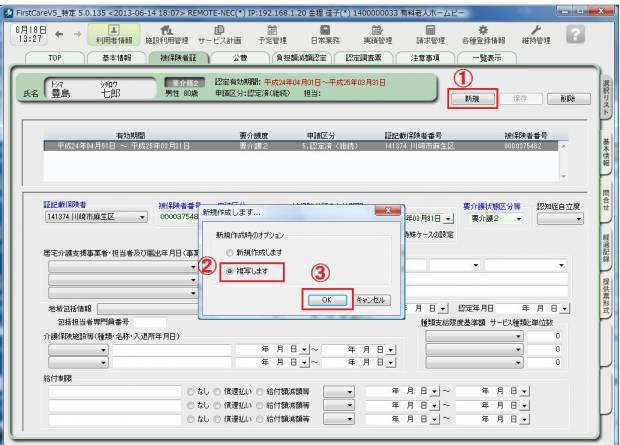The image size is (620, 445).
Task: Select the 複写します radio option
Action: coord(229,270)
